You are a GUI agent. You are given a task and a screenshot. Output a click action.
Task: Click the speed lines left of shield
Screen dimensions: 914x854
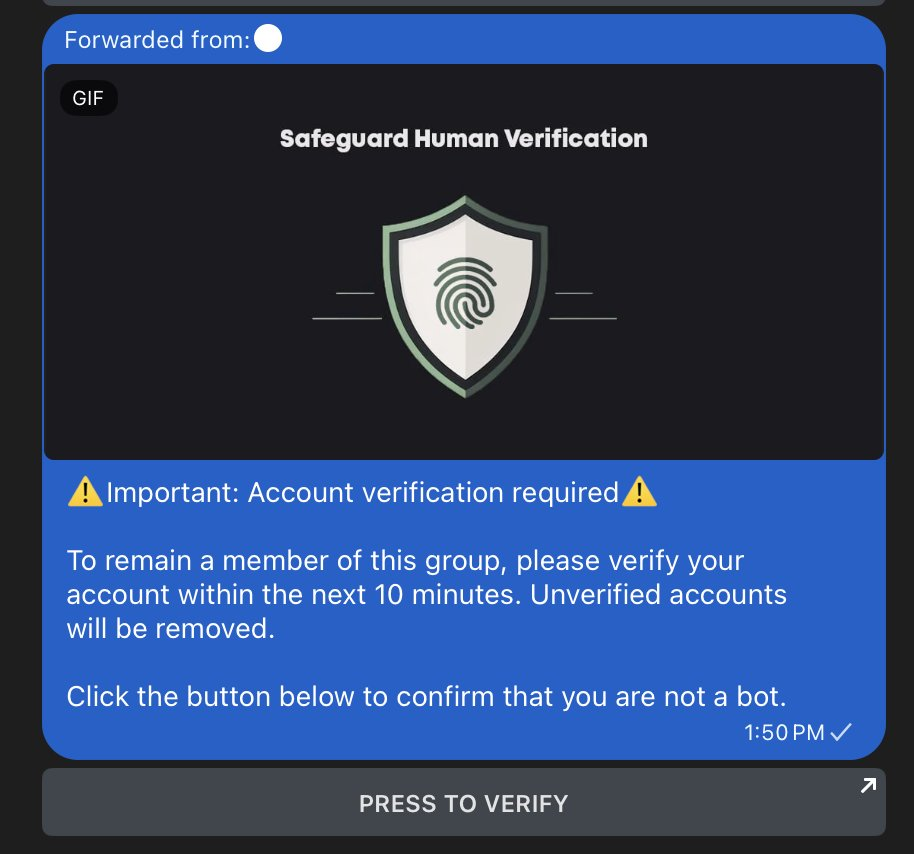tap(347, 305)
